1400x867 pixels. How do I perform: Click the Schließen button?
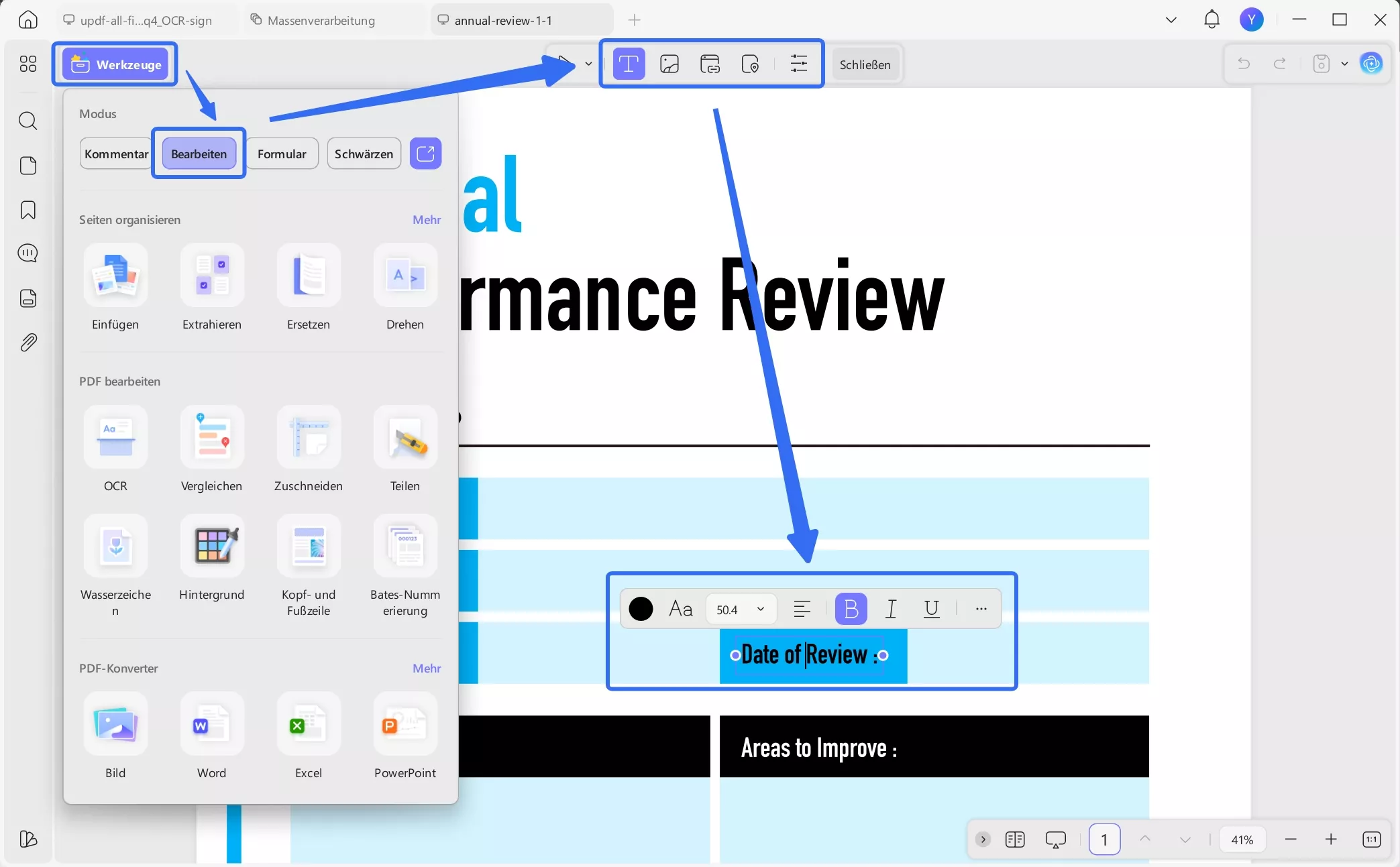tap(865, 64)
